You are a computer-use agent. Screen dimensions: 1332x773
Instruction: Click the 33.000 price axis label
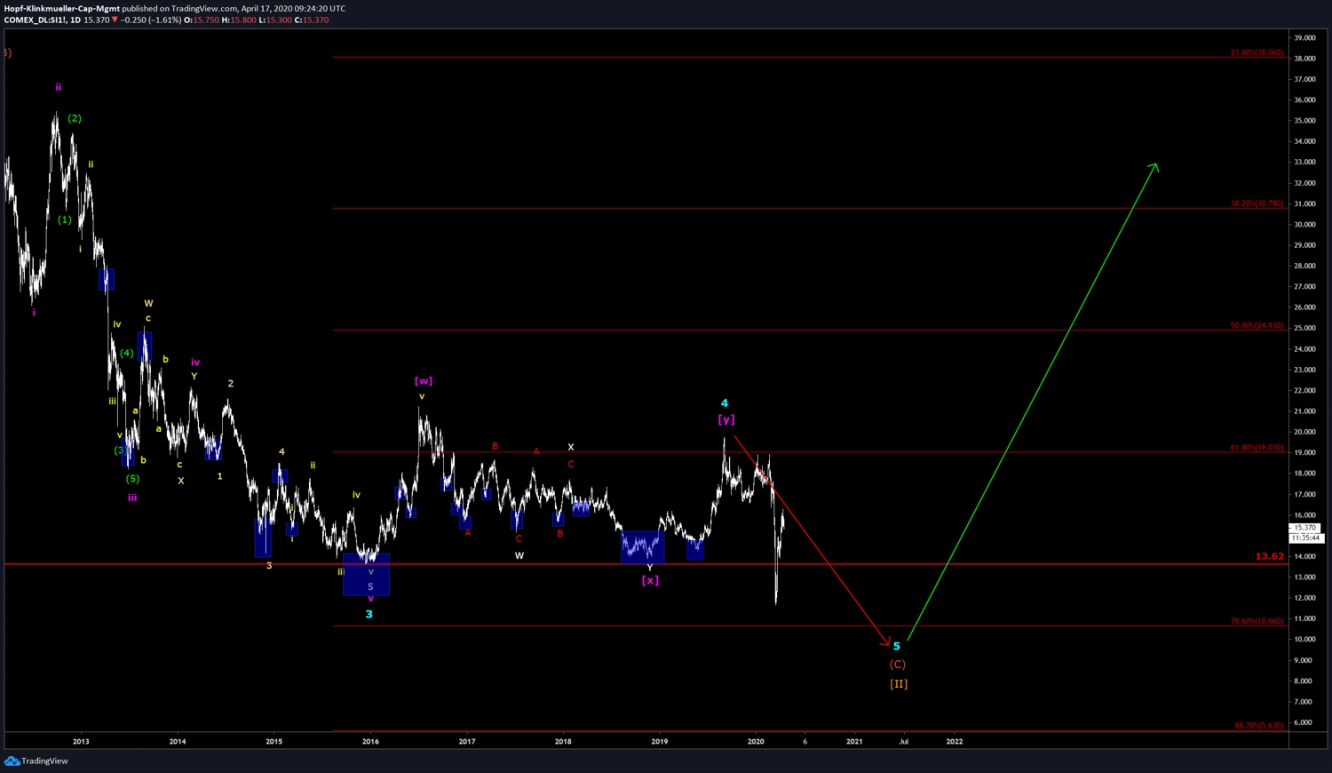(x=1304, y=163)
